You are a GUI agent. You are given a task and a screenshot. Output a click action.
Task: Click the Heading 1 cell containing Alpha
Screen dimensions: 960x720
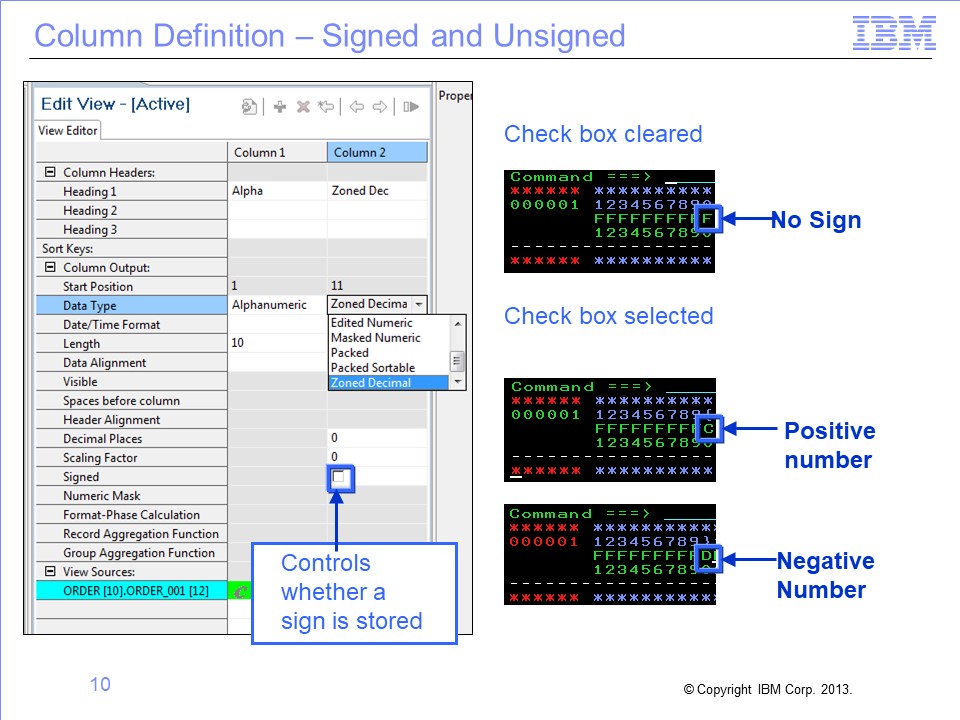coord(277,191)
